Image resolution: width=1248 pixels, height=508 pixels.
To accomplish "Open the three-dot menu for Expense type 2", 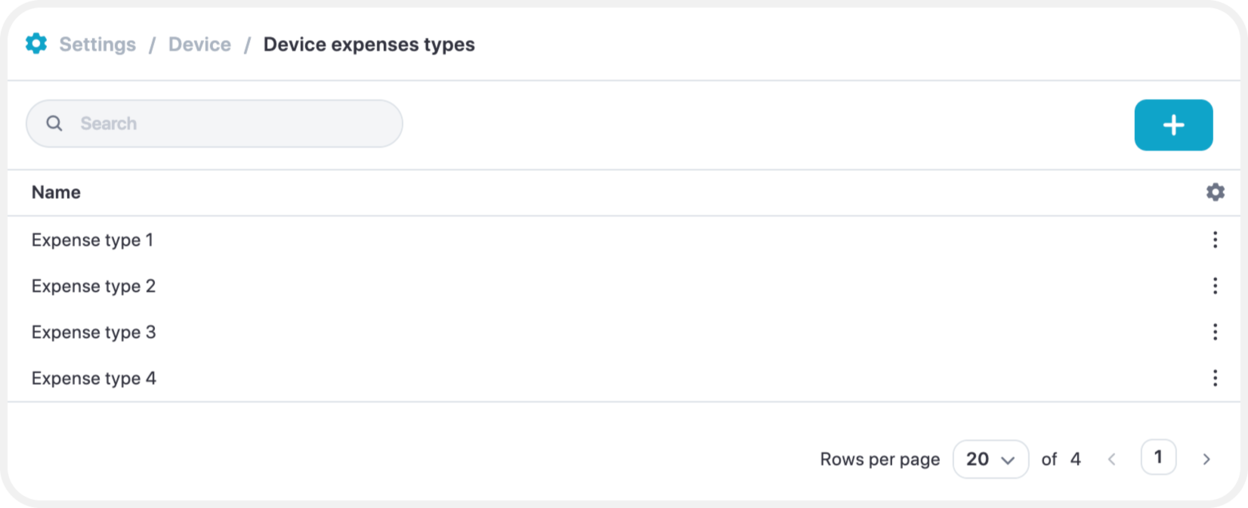I will (x=1215, y=286).
